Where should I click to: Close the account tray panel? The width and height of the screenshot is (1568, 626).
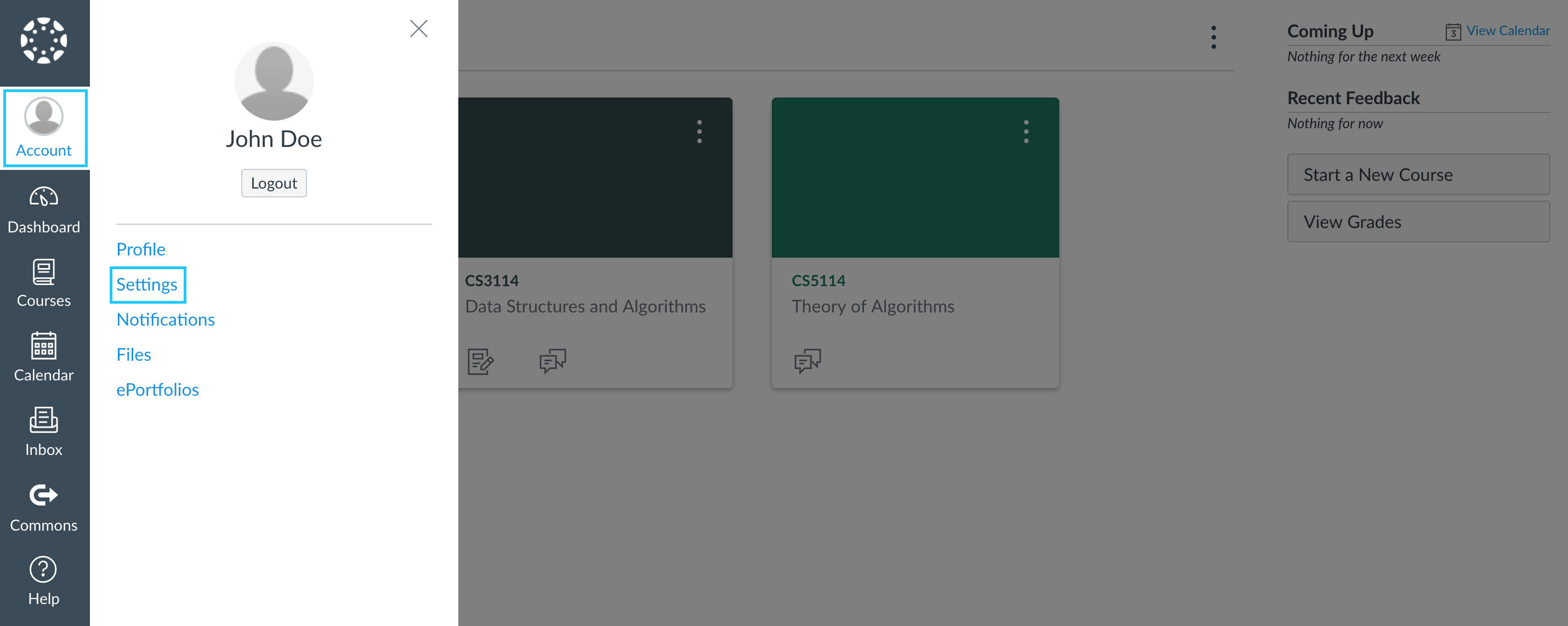click(x=419, y=28)
